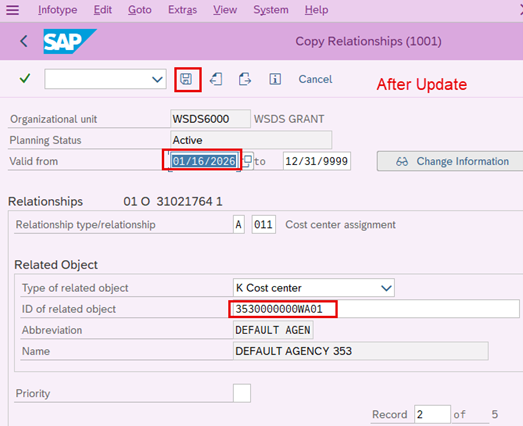Click the Valid from label

coord(34,161)
